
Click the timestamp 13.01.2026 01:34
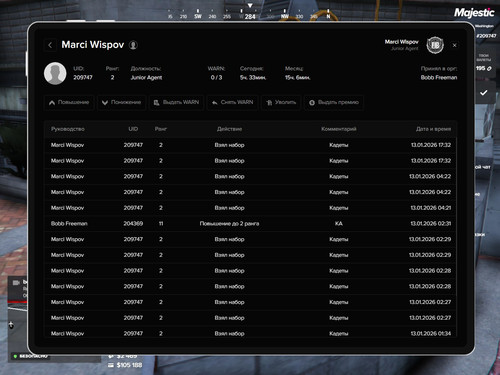coord(431,334)
